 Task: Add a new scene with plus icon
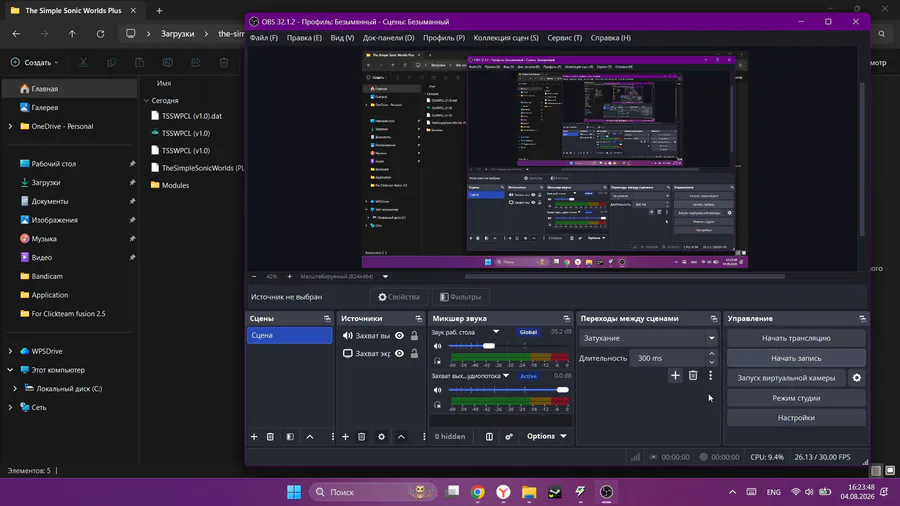(x=254, y=437)
